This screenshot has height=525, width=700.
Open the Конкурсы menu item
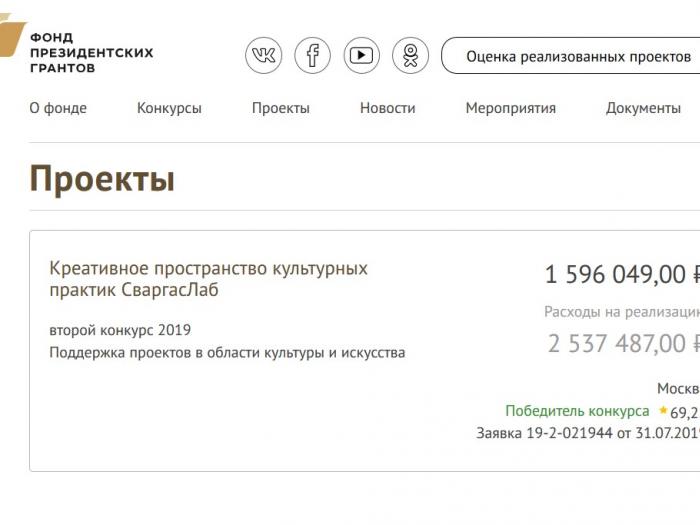click(x=169, y=108)
